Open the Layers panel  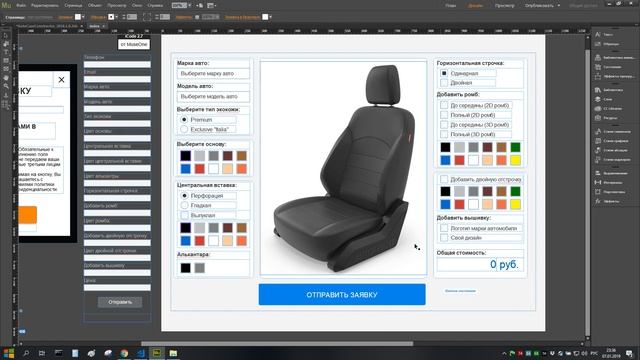604,99
